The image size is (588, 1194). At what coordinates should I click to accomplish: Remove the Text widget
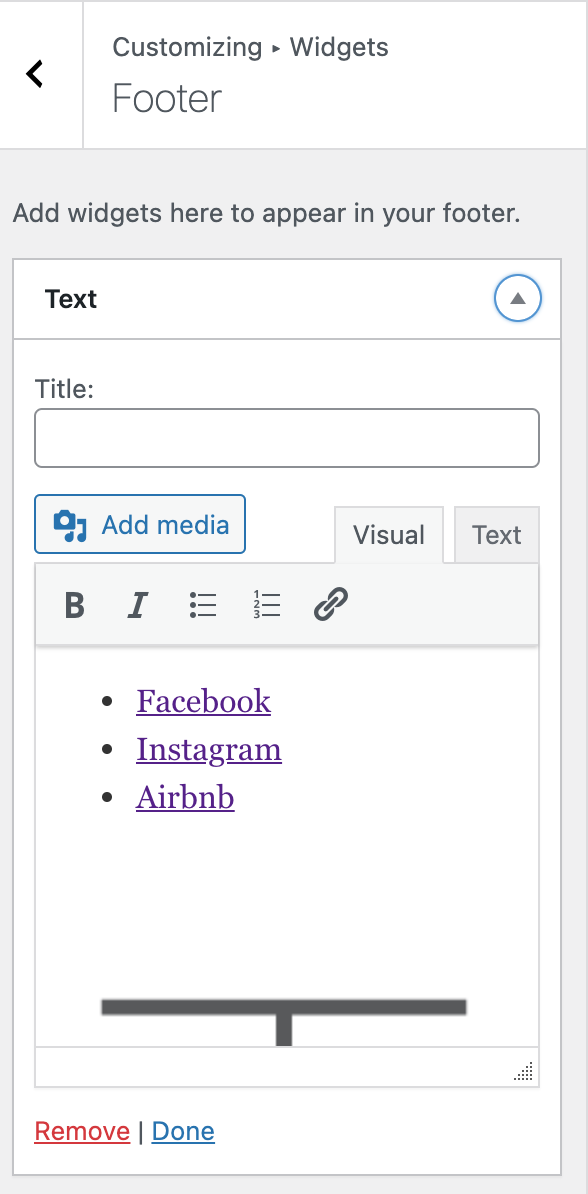point(82,1132)
